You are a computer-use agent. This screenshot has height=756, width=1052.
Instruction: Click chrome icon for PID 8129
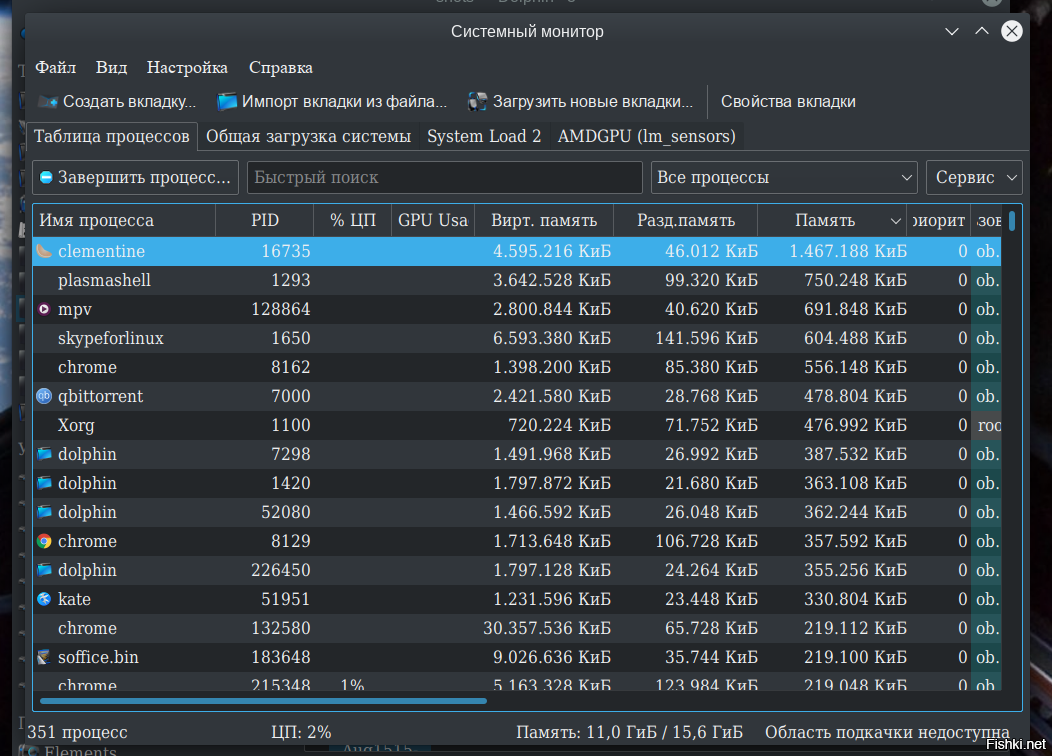[x=44, y=541]
